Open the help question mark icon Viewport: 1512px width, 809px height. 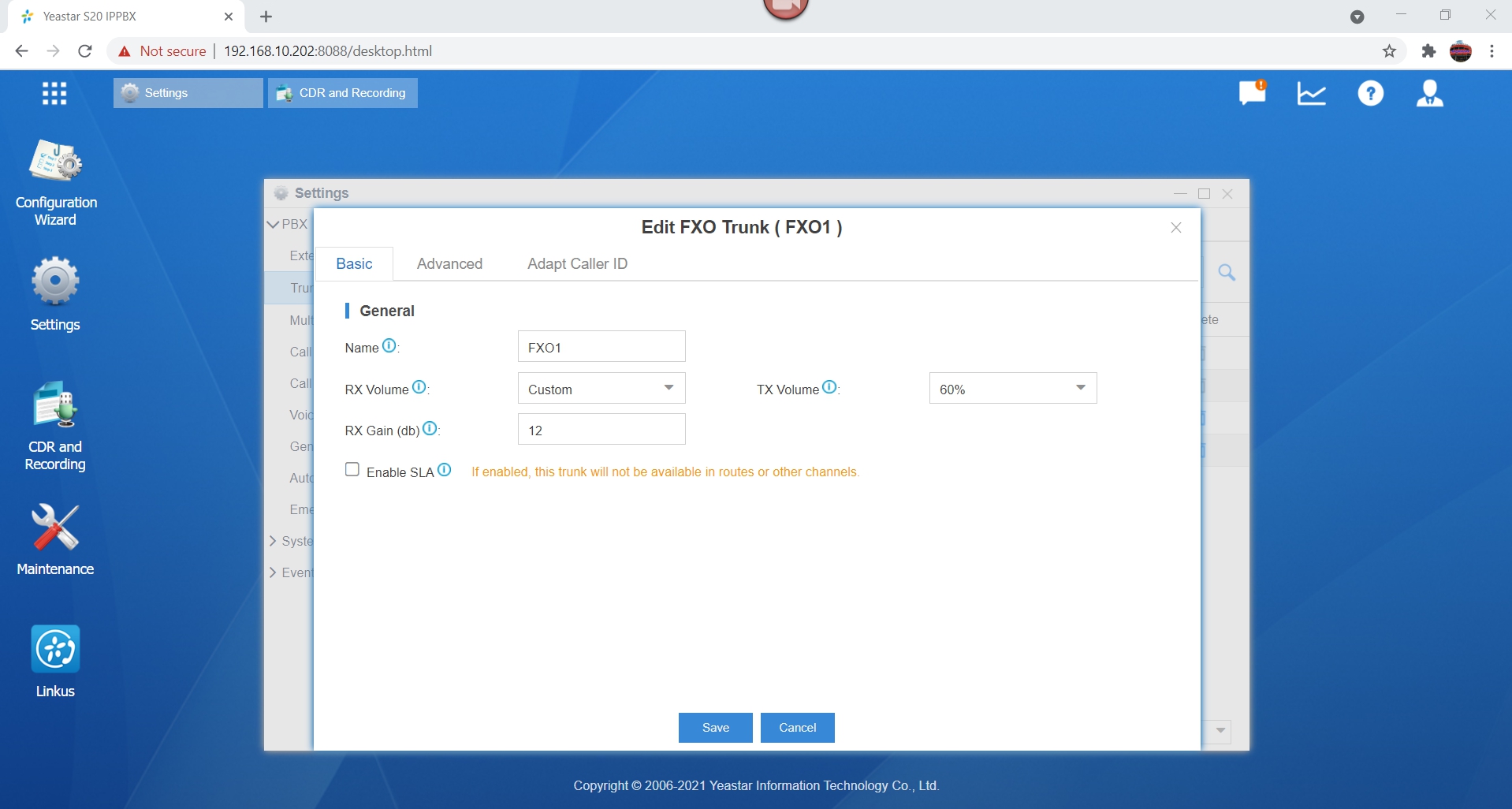coord(1371,94)
